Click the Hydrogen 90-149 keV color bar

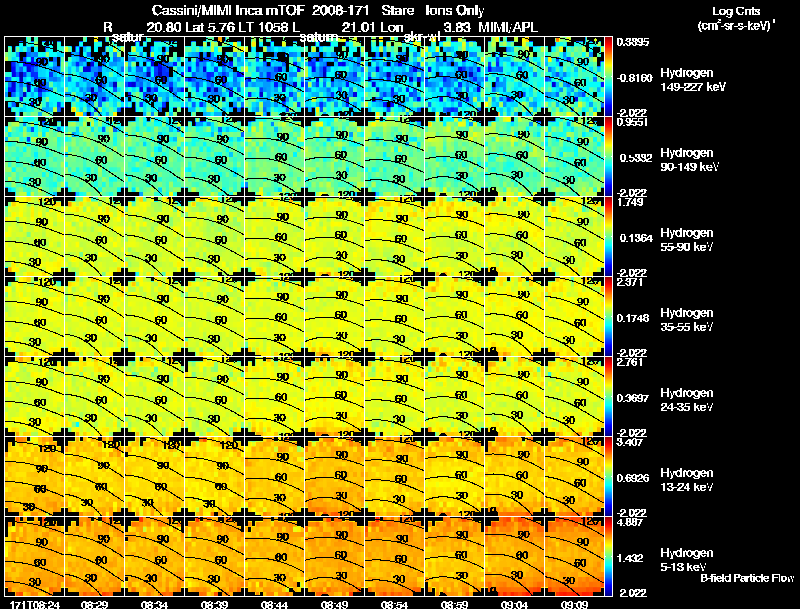pos(608,157)
